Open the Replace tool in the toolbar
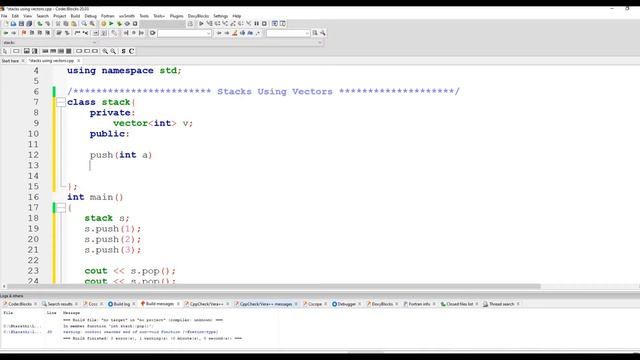The width and height of the screenshot is (640, 360). [92, 24]
